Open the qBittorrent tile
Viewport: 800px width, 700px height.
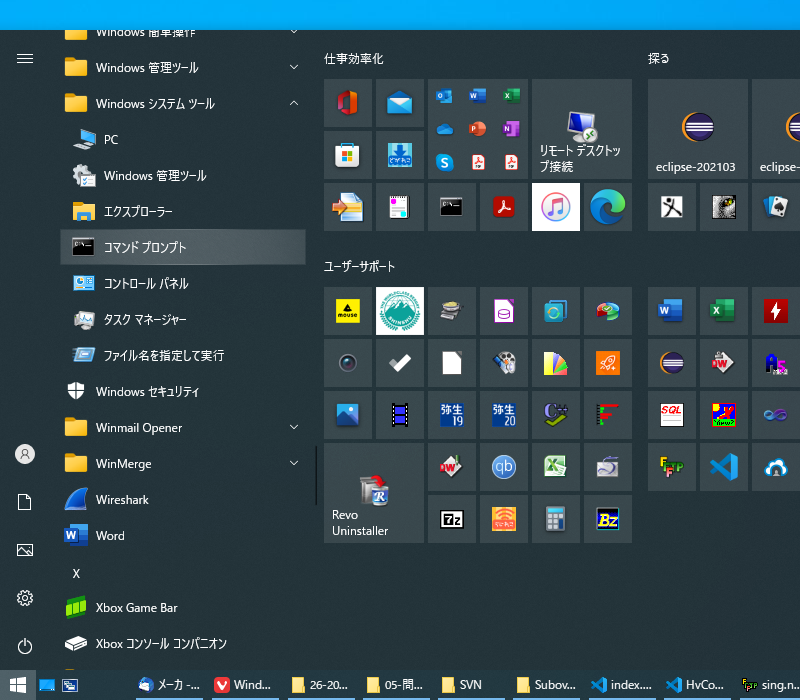click(x=504, y=467)
